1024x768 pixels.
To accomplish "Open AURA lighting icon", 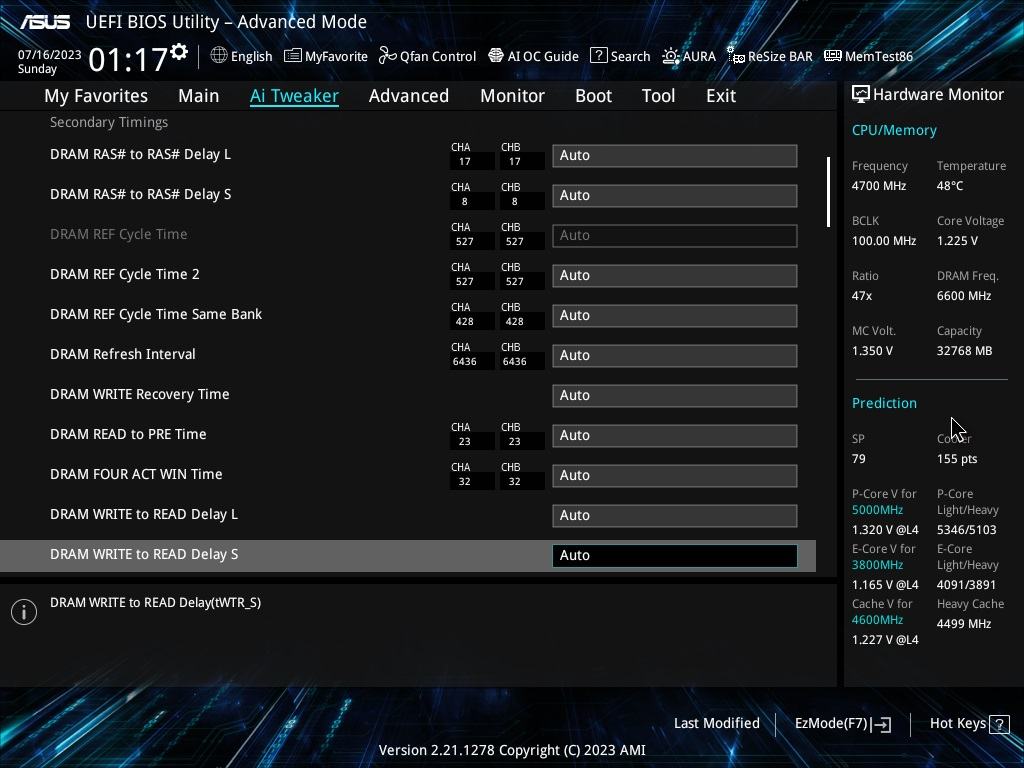I will coord(671,56).
